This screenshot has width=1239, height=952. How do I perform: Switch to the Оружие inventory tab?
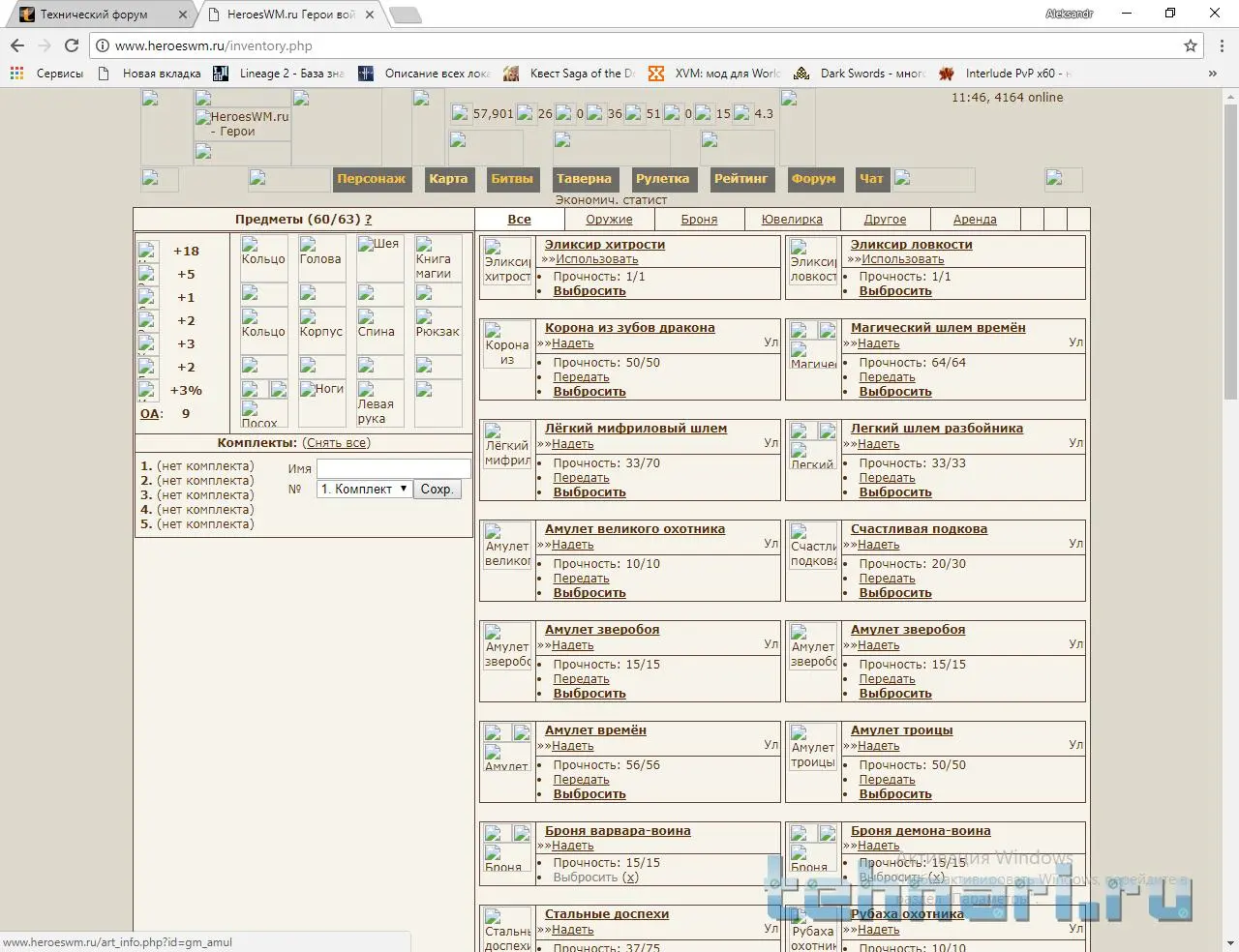pos(609,220)
